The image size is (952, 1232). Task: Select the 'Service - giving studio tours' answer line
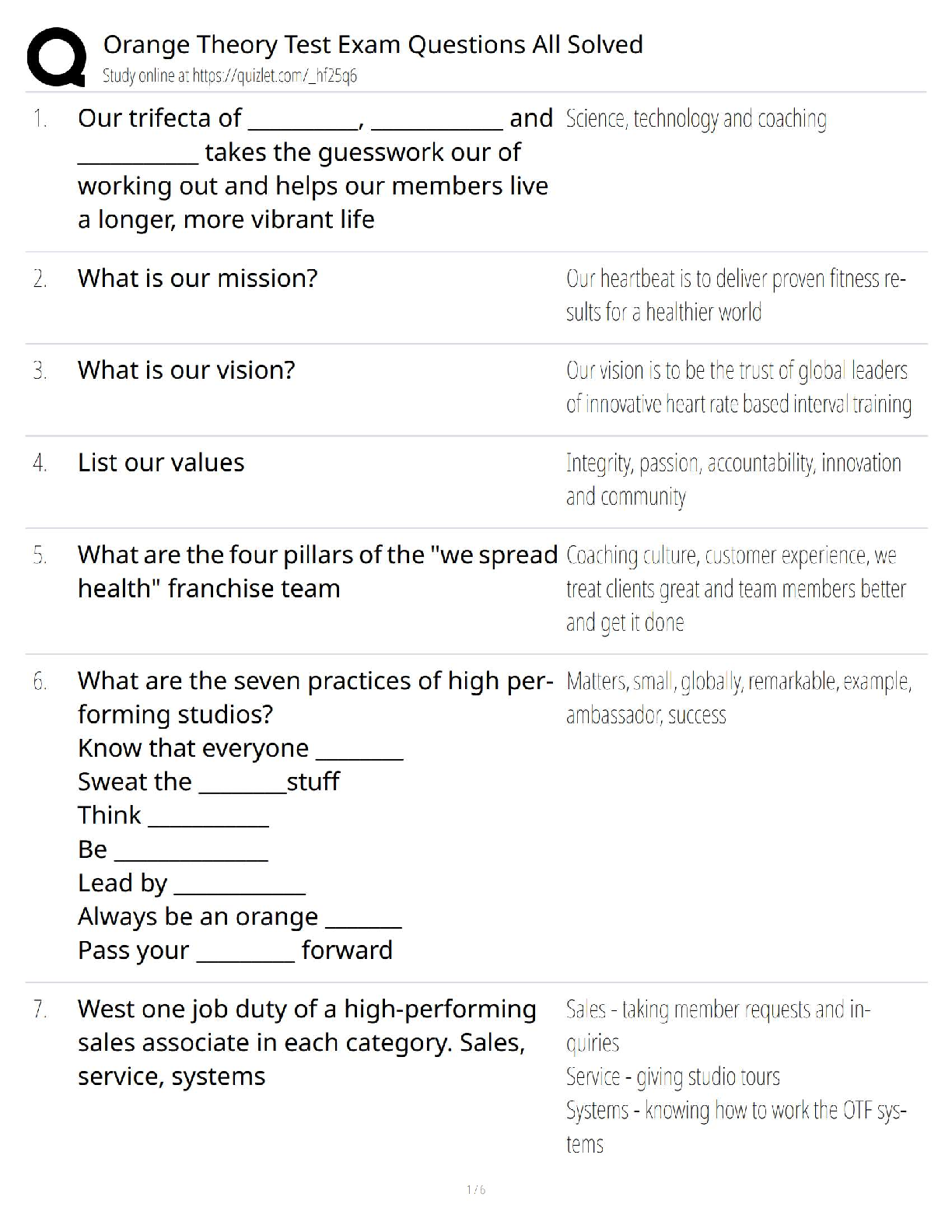673,1077
